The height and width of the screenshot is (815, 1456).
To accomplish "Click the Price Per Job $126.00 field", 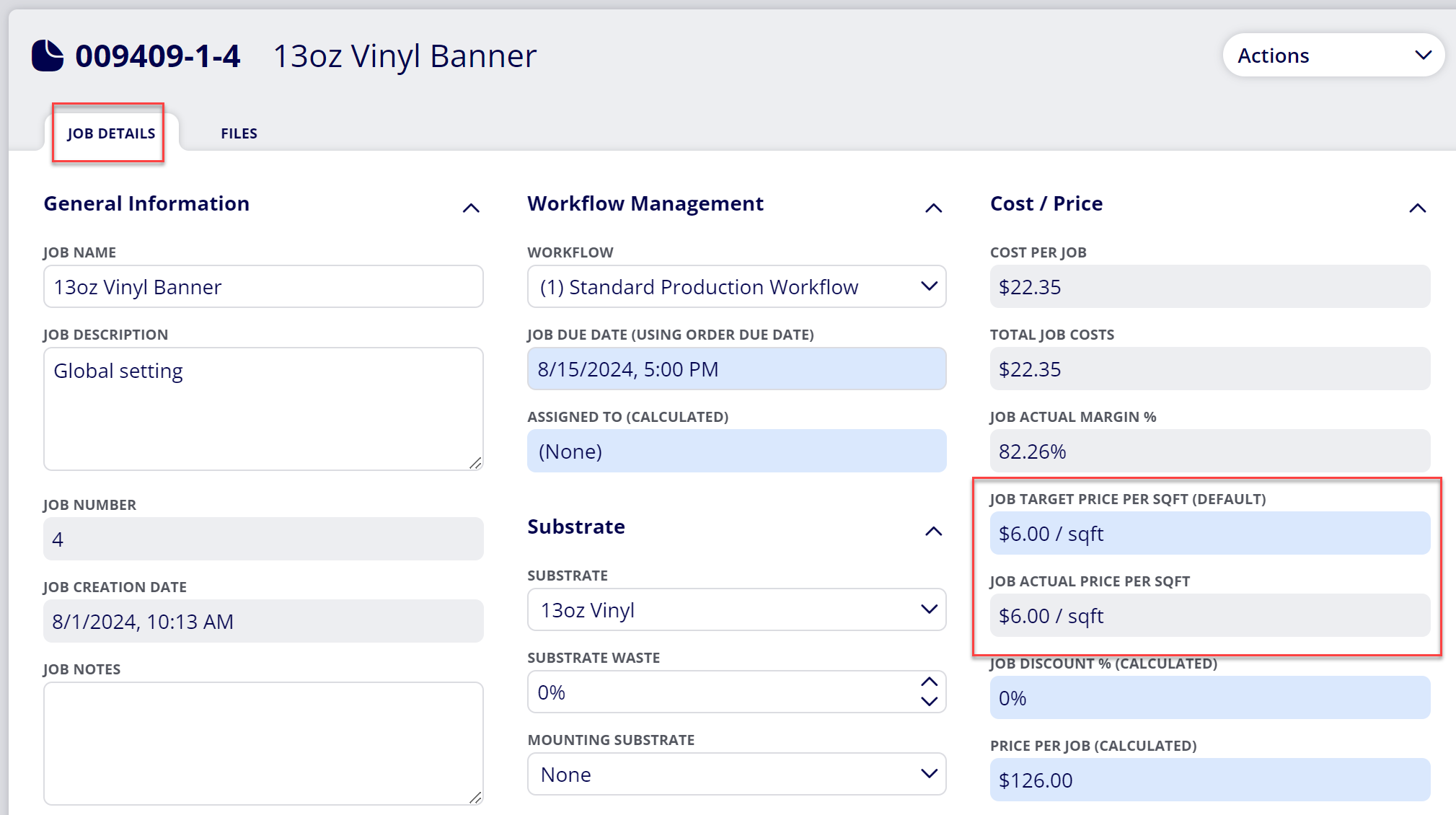I will pos(1209,780).
